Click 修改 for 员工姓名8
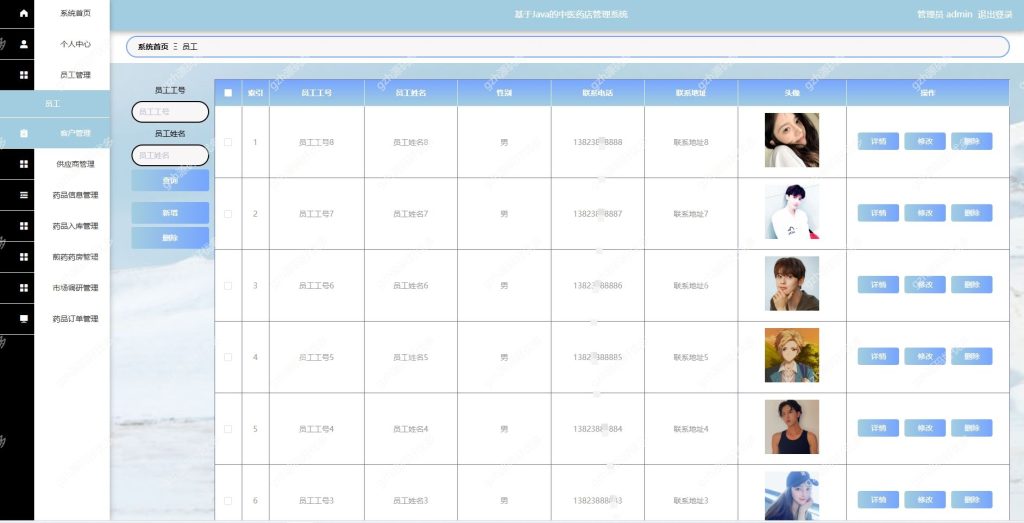The width and height of the screenshot is (1024, 523). 925,141
